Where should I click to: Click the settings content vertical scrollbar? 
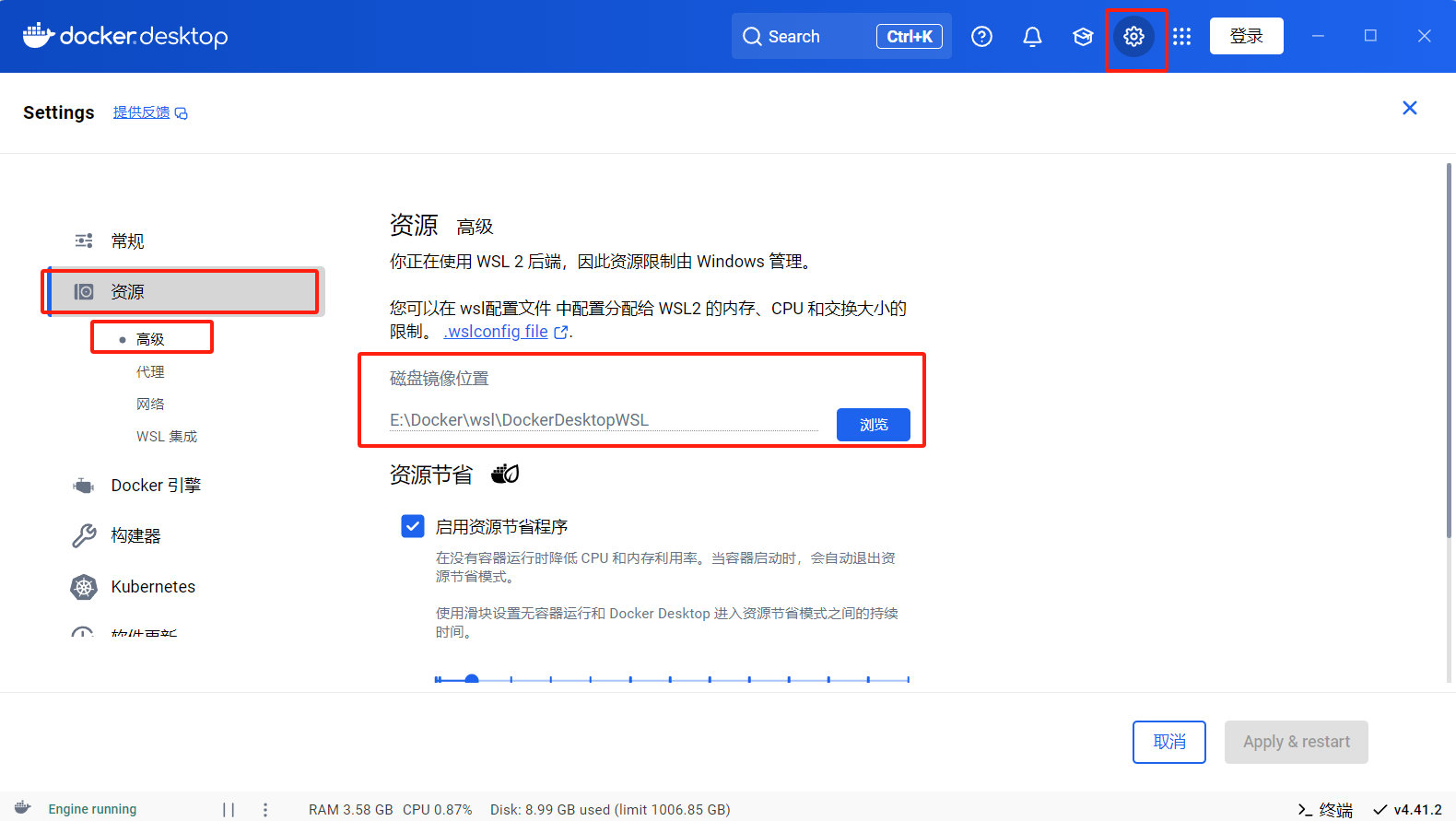point(1449,350)
